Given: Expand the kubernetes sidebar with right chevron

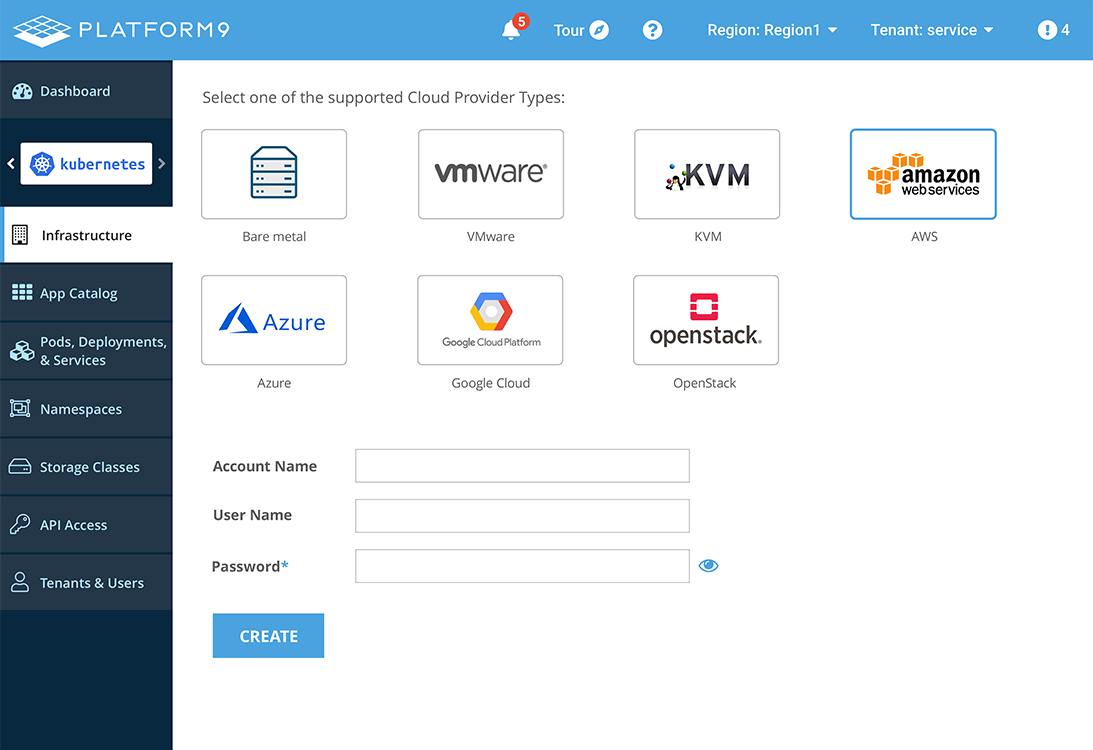Looking at the screenshot, I should coord(164,163).
